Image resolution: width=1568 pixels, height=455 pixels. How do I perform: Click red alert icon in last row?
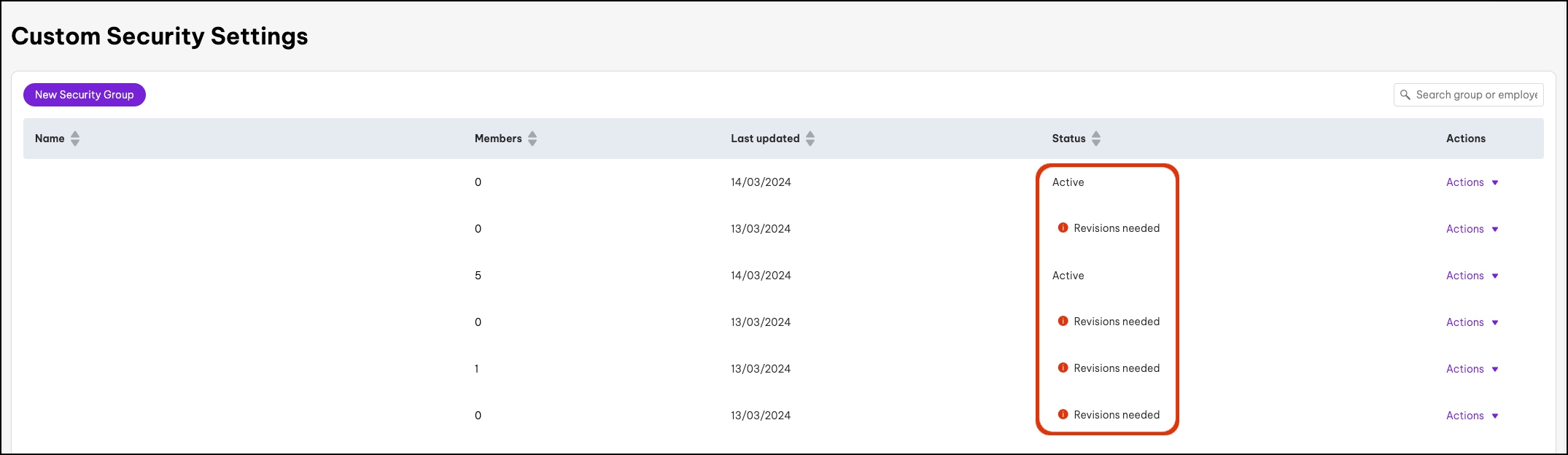(x=1063, y=415)
